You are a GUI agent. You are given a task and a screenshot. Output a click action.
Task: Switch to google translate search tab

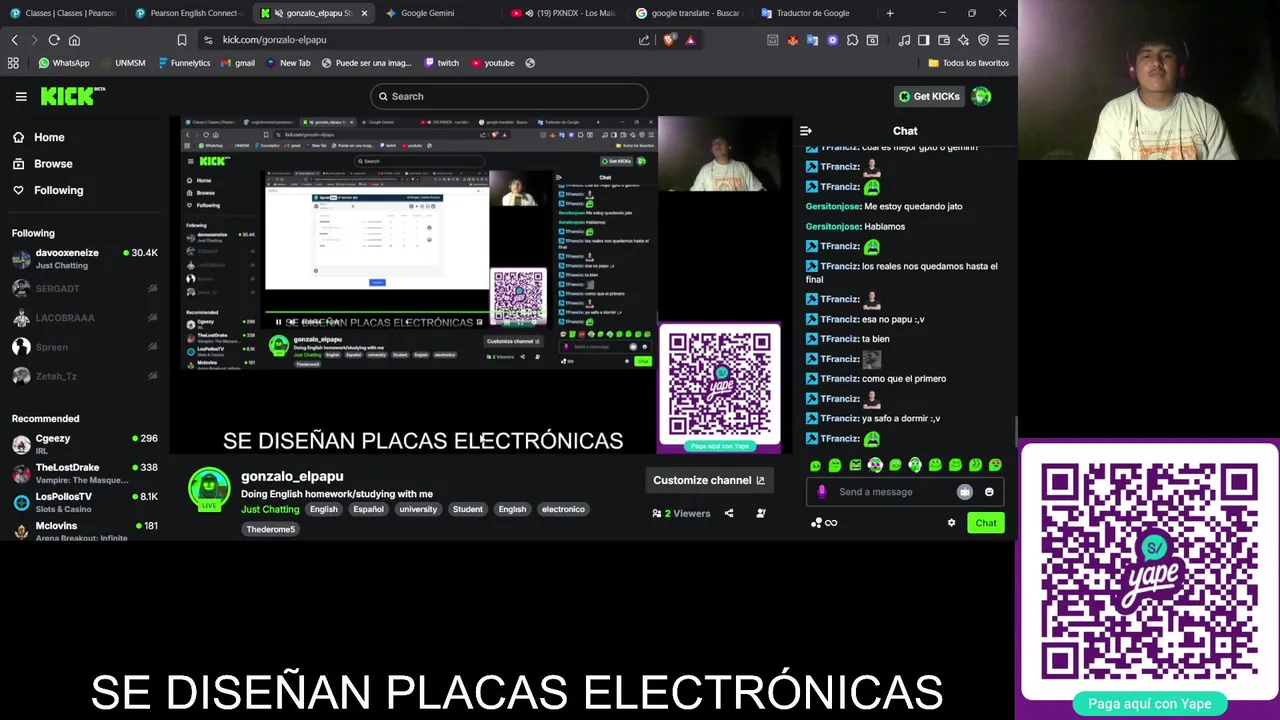tap(689, 13)
